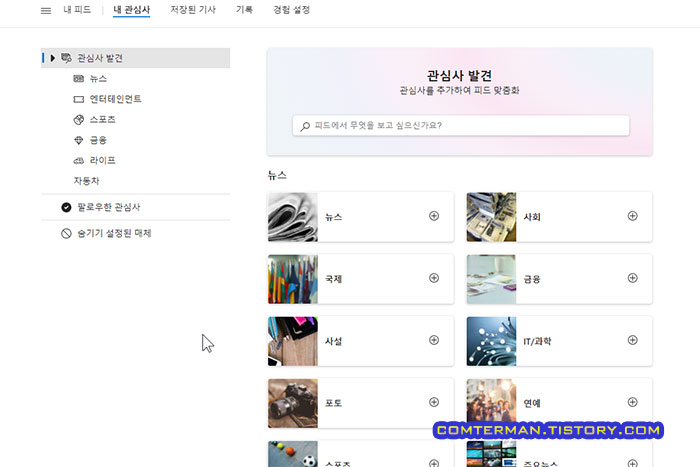Image resolution: width=700 pixels, height=467 pixels.
Task: Collapse the 관심사 발견 arrow
Action: tap(52, 58)
